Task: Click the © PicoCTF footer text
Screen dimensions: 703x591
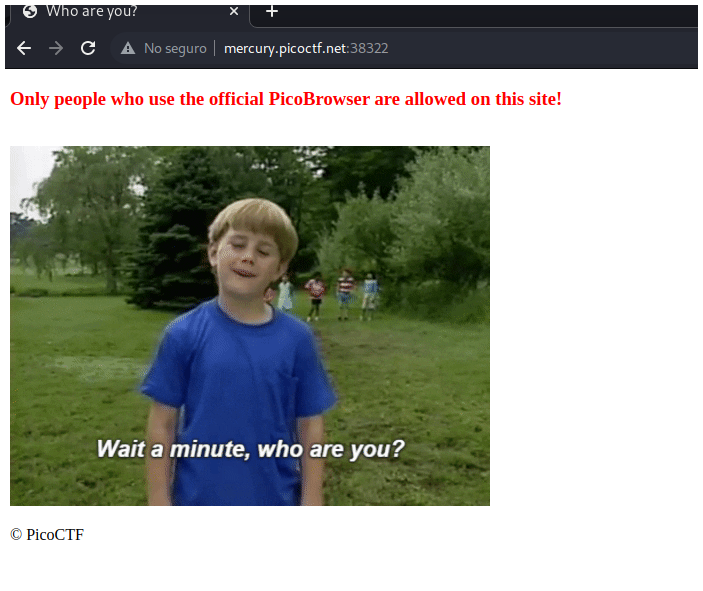Action: 47,535
